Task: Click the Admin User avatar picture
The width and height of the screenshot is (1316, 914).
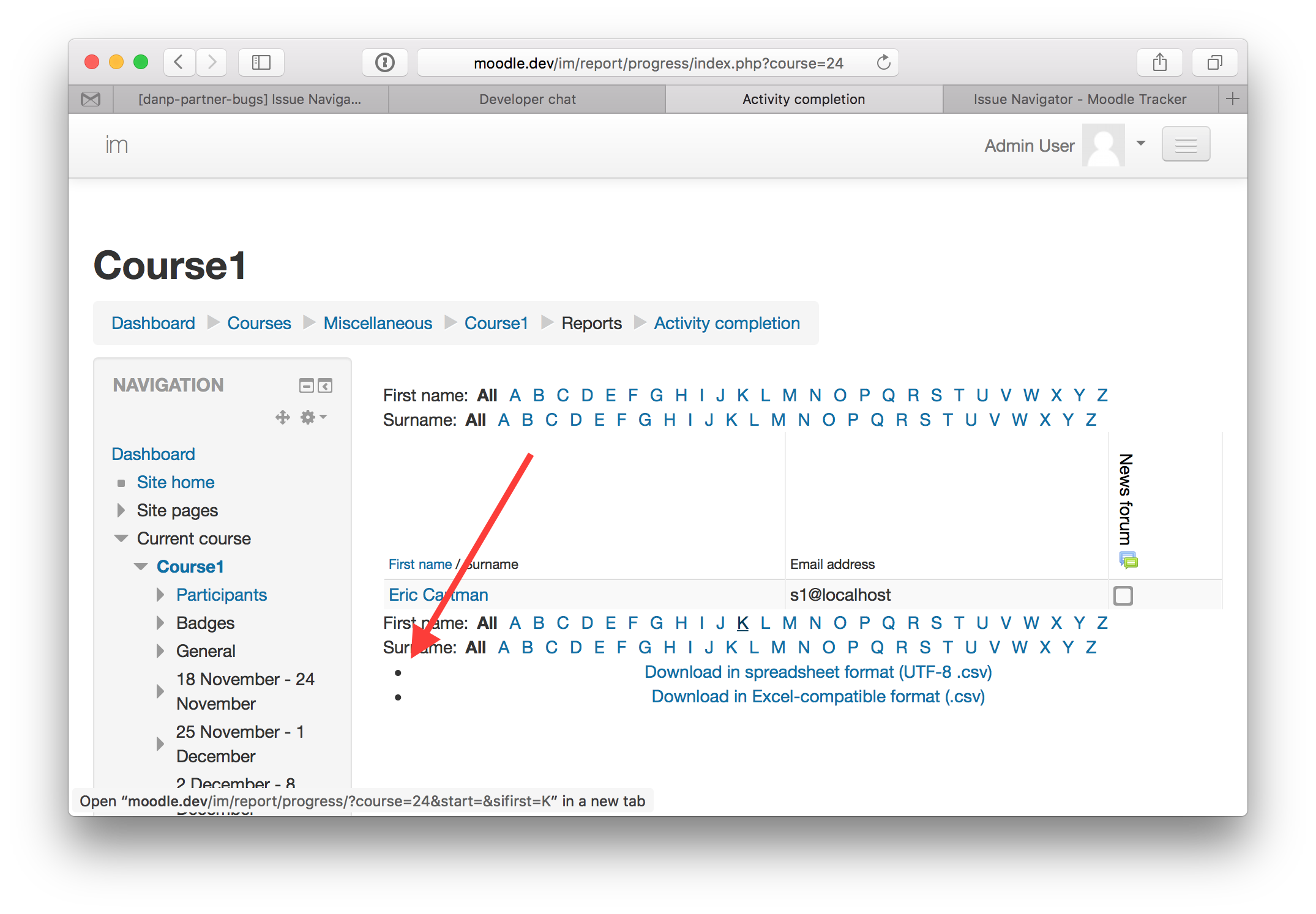Action: 1103,145
